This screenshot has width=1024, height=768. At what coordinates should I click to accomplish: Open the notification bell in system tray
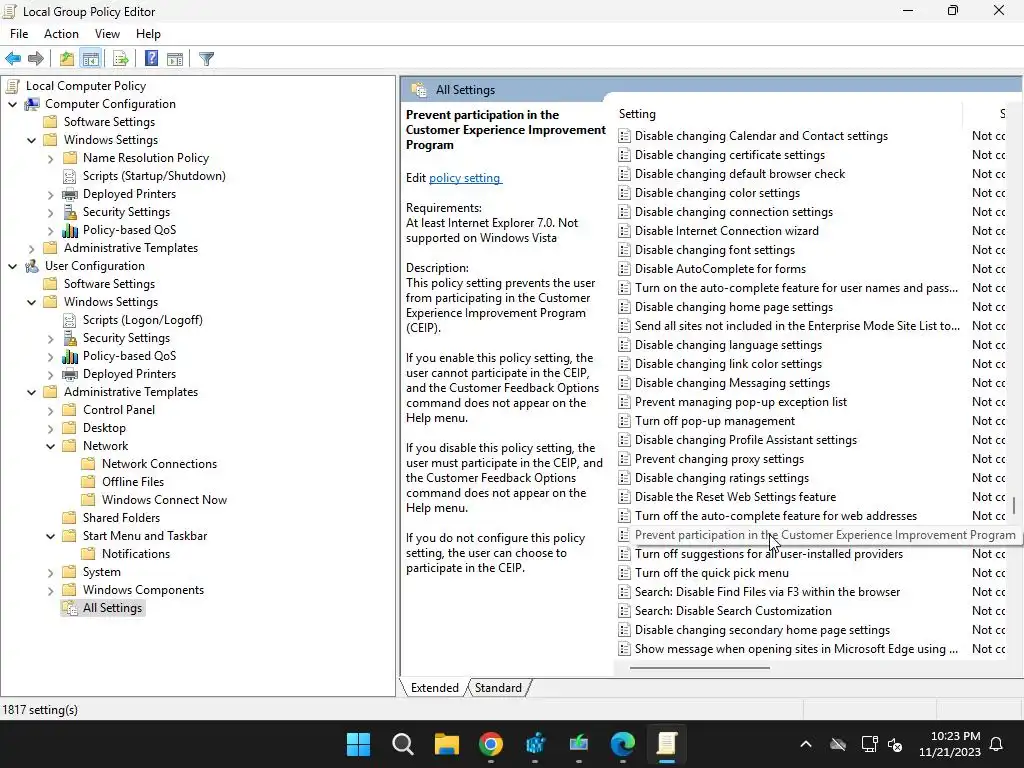(x=997, y=744)
